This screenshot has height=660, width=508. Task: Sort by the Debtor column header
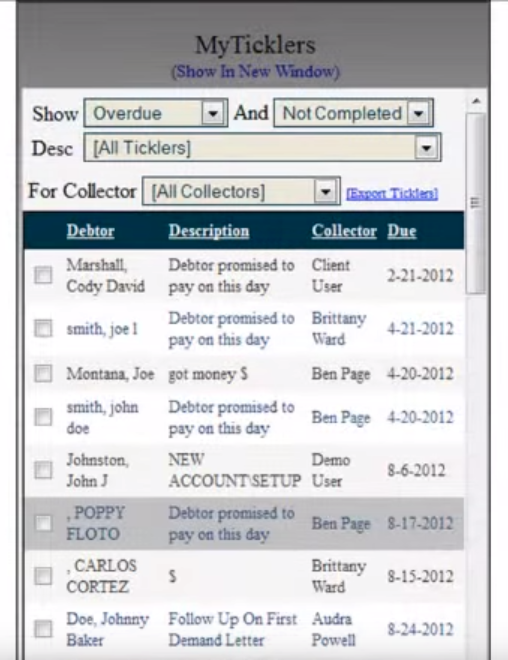pyautogui.click(x=90, y=231)
